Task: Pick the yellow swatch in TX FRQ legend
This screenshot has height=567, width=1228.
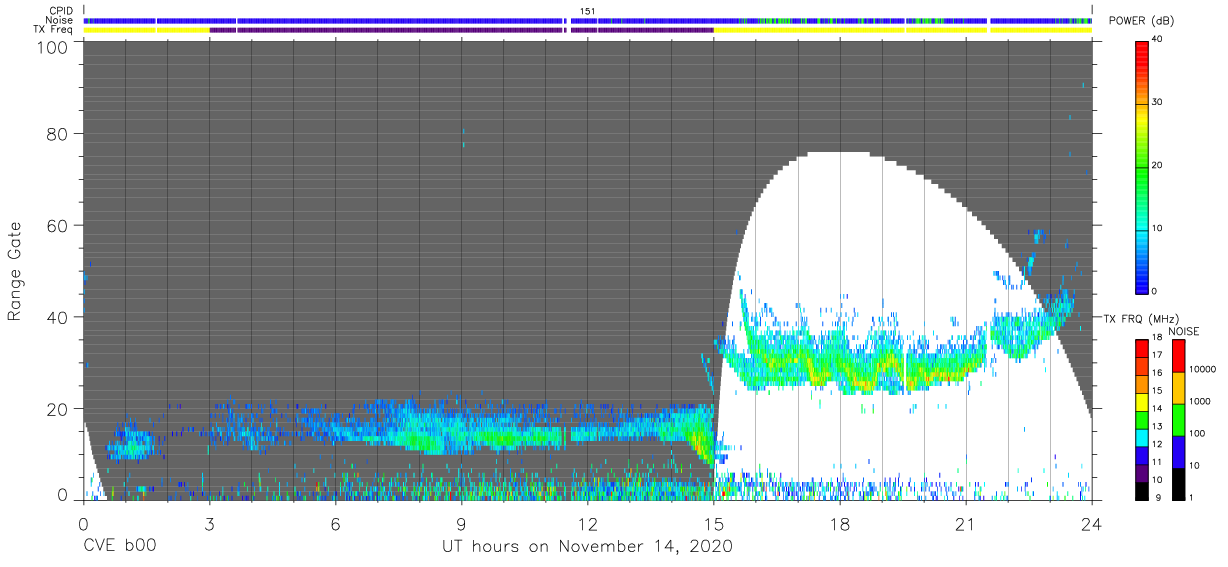Action: coord(1141,402)
